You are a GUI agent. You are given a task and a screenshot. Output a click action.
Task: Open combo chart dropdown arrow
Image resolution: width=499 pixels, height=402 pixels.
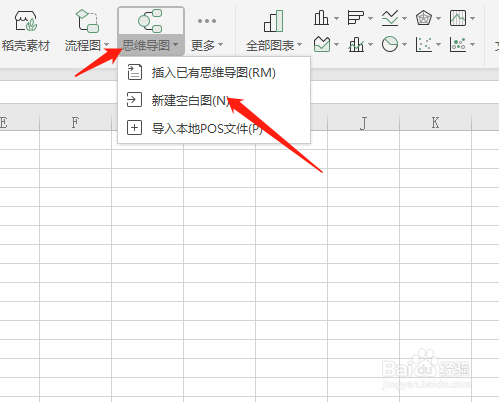click(370, 44)
